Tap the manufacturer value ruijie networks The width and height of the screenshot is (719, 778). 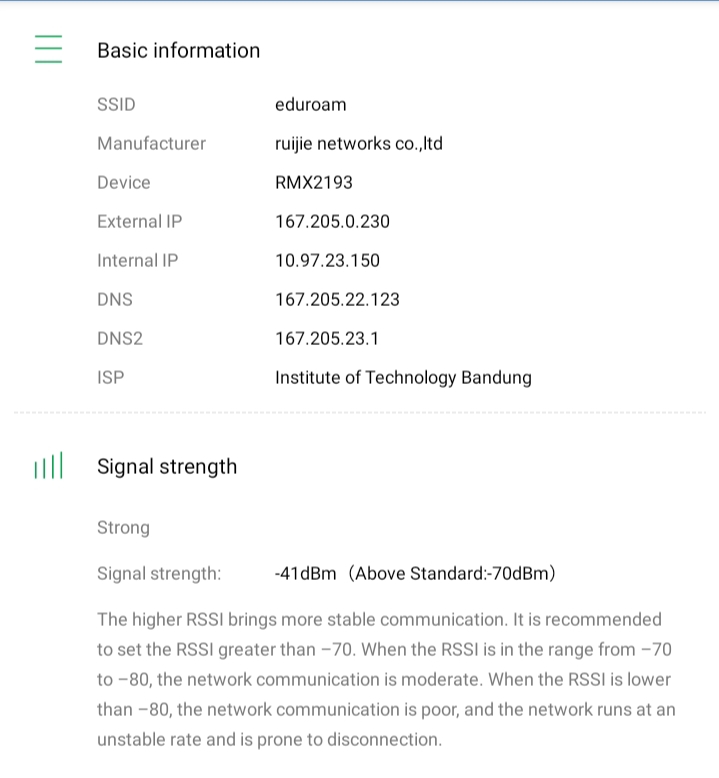[358, 143]
